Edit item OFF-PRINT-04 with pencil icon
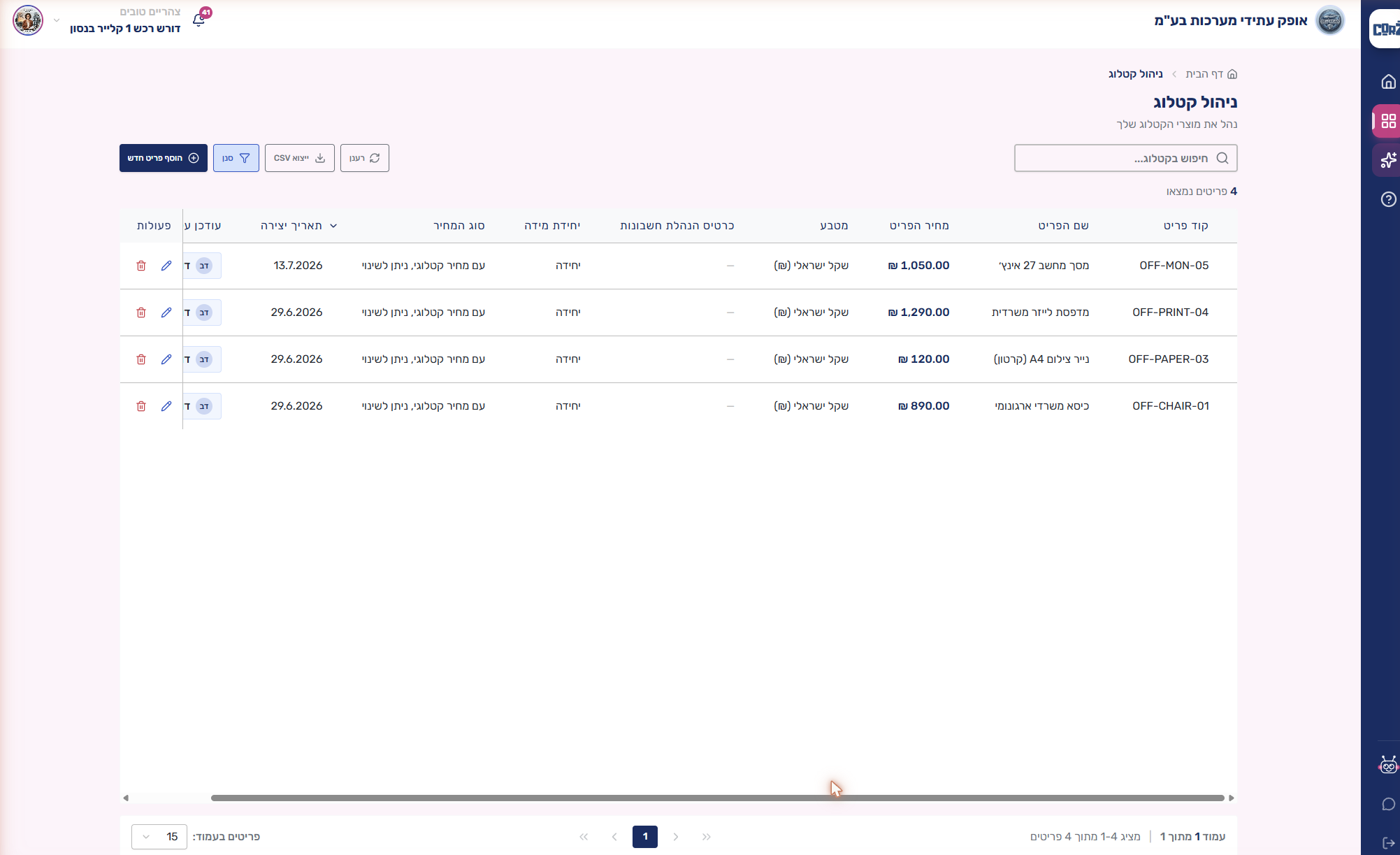This screenshot has height=855, width=1400. 166,312
